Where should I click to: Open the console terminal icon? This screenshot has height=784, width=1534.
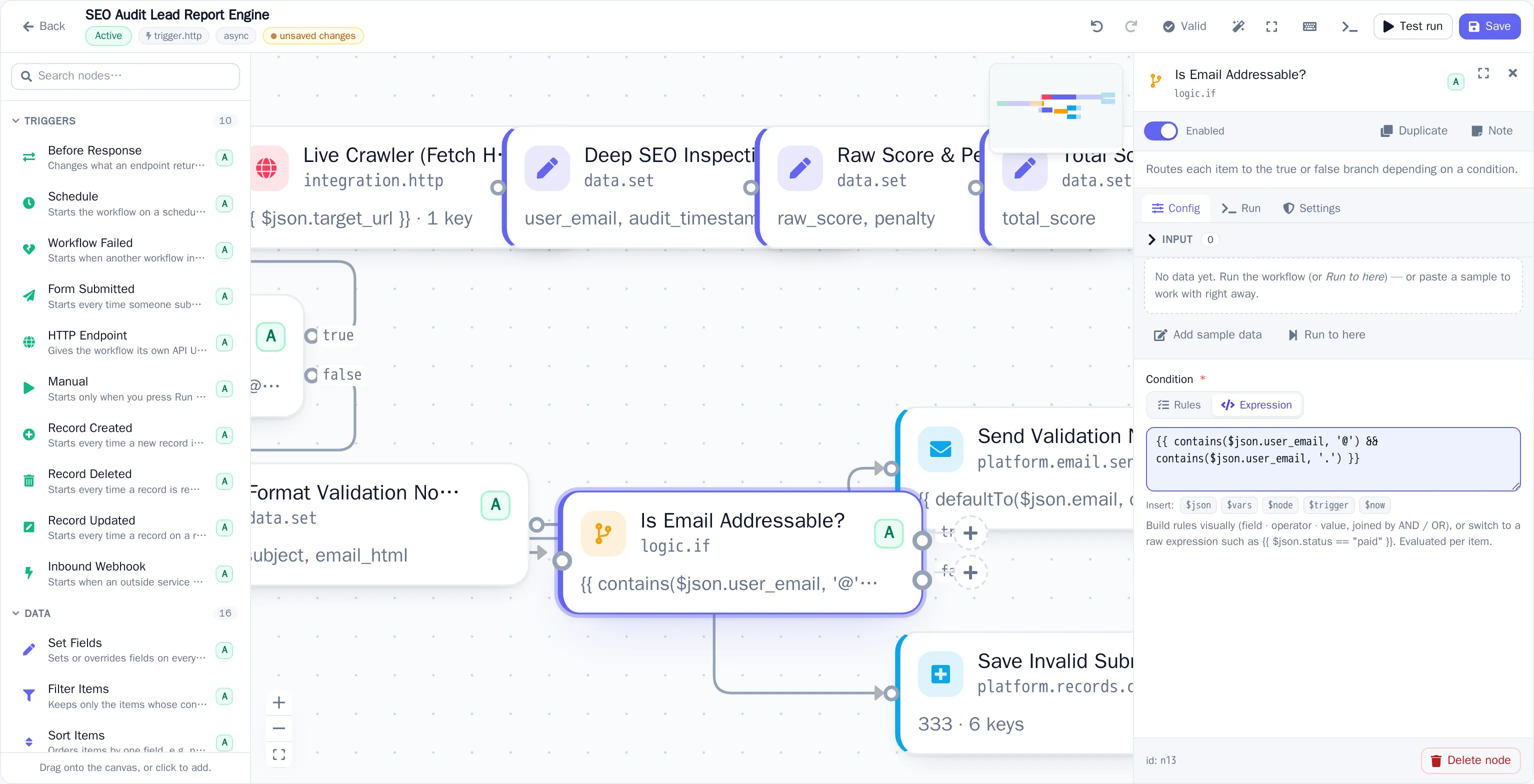coord(1349,26)
